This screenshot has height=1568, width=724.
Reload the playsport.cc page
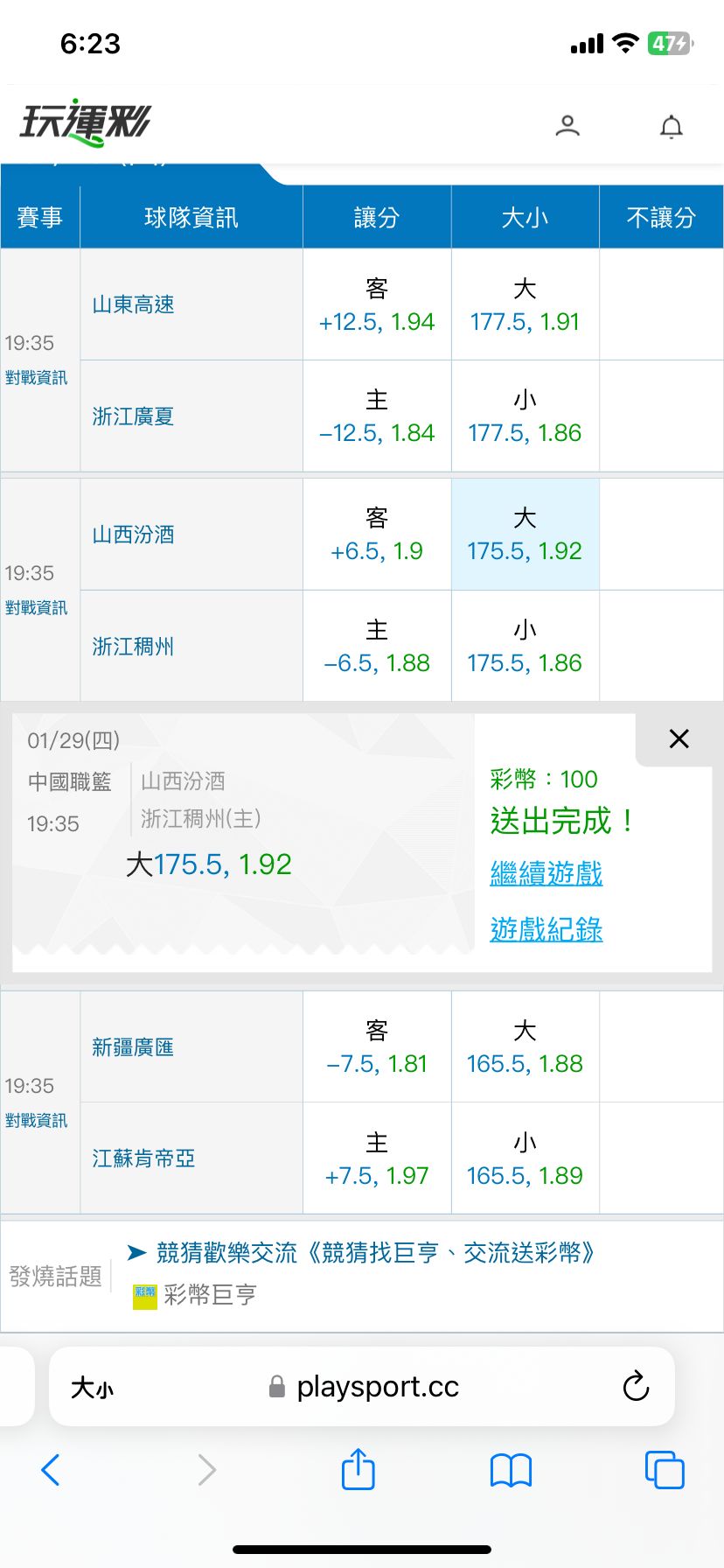click(636, 1387)
